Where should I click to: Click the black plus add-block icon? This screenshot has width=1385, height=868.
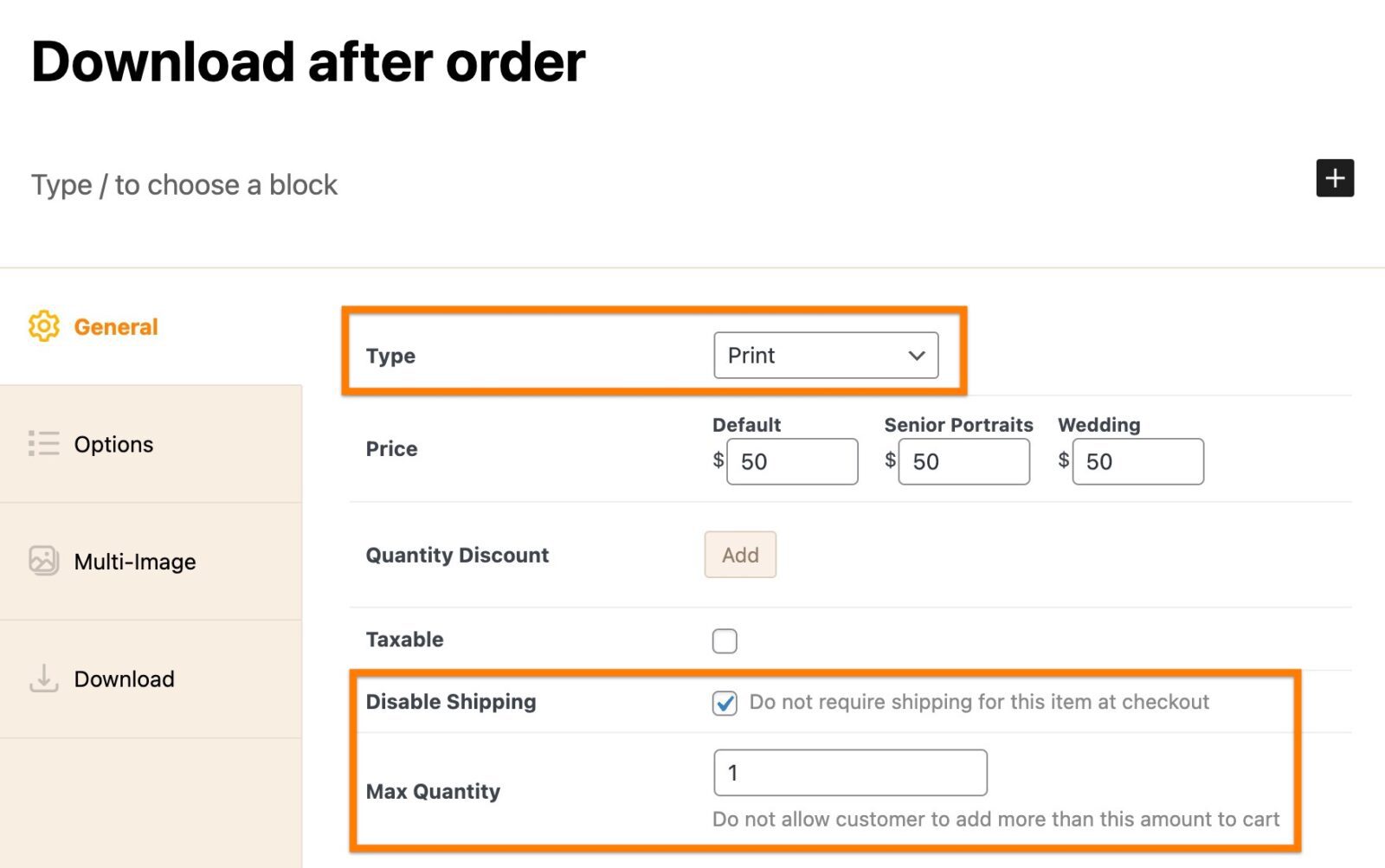[1335, 178]
